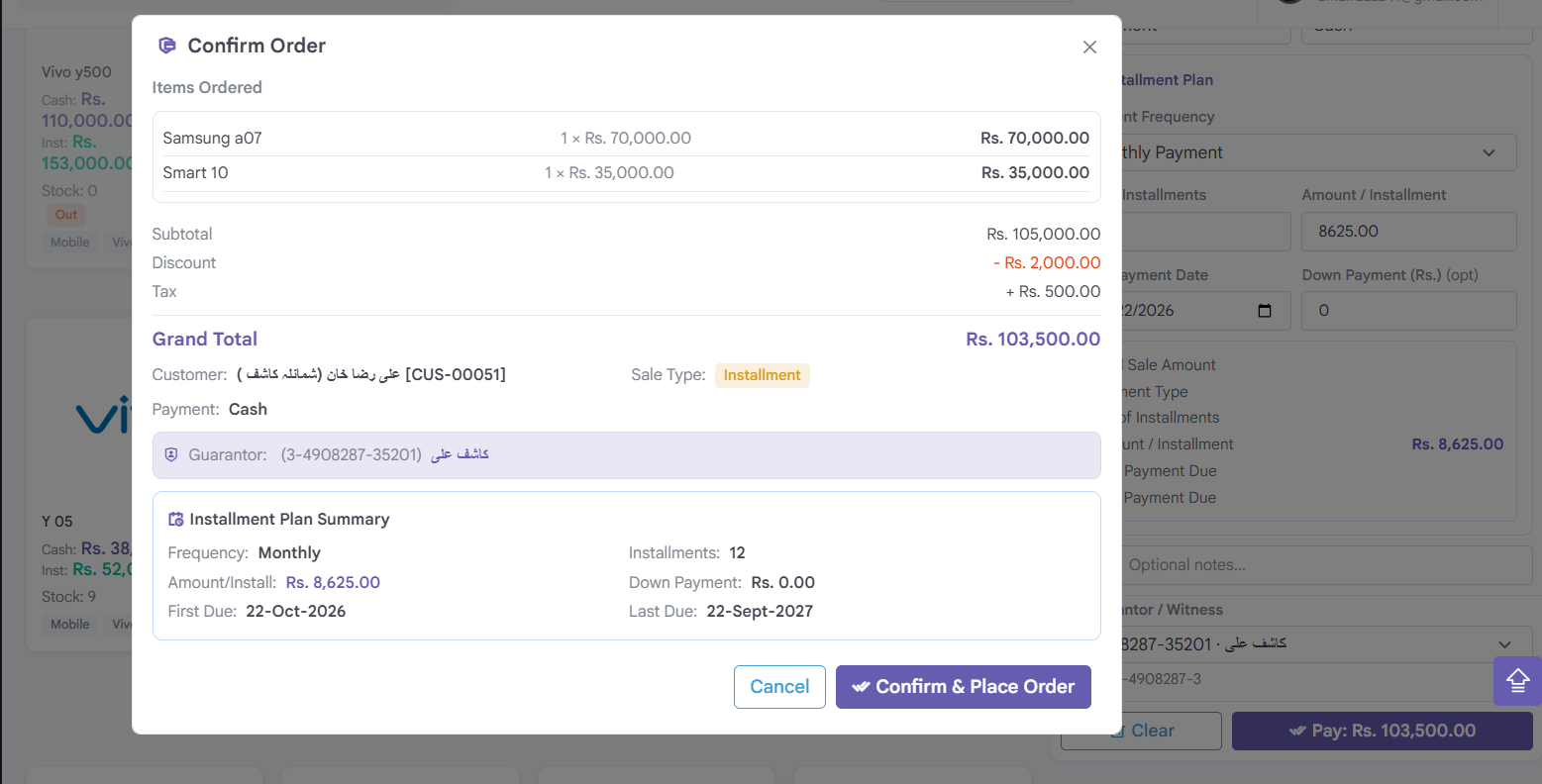This screenshot has width=1542, height=784.
Task: Click the Confirm Order title icon
Action: (x=167, y=46)
